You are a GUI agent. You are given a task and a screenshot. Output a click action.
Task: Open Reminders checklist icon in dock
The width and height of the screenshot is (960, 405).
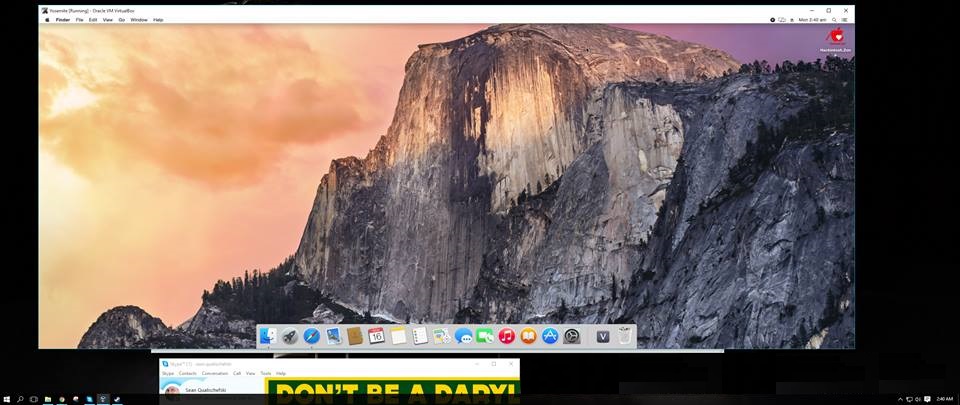click(x=420, y=336)
